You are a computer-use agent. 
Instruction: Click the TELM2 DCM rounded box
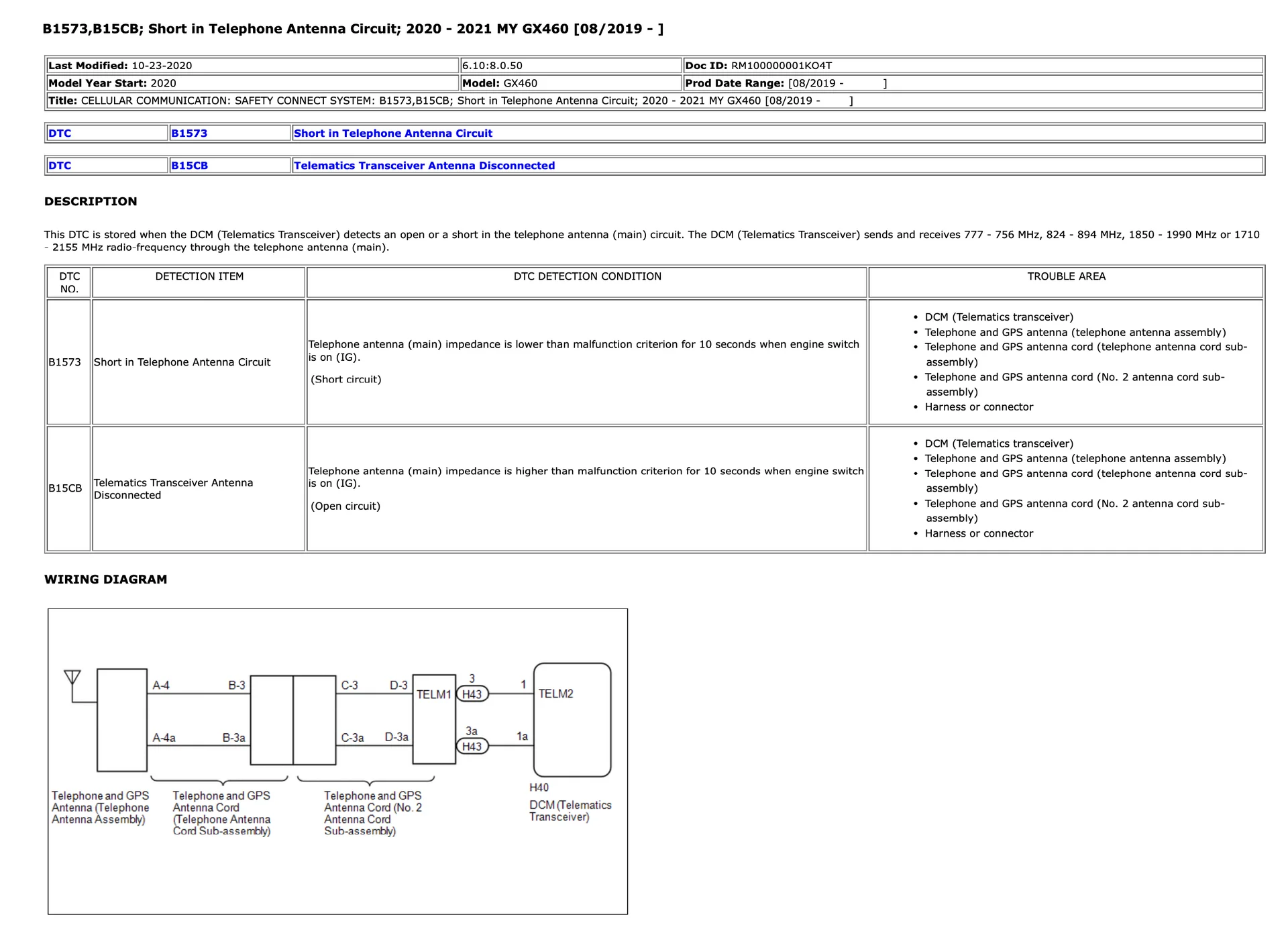pyautogui.click(x=572, y=720)
